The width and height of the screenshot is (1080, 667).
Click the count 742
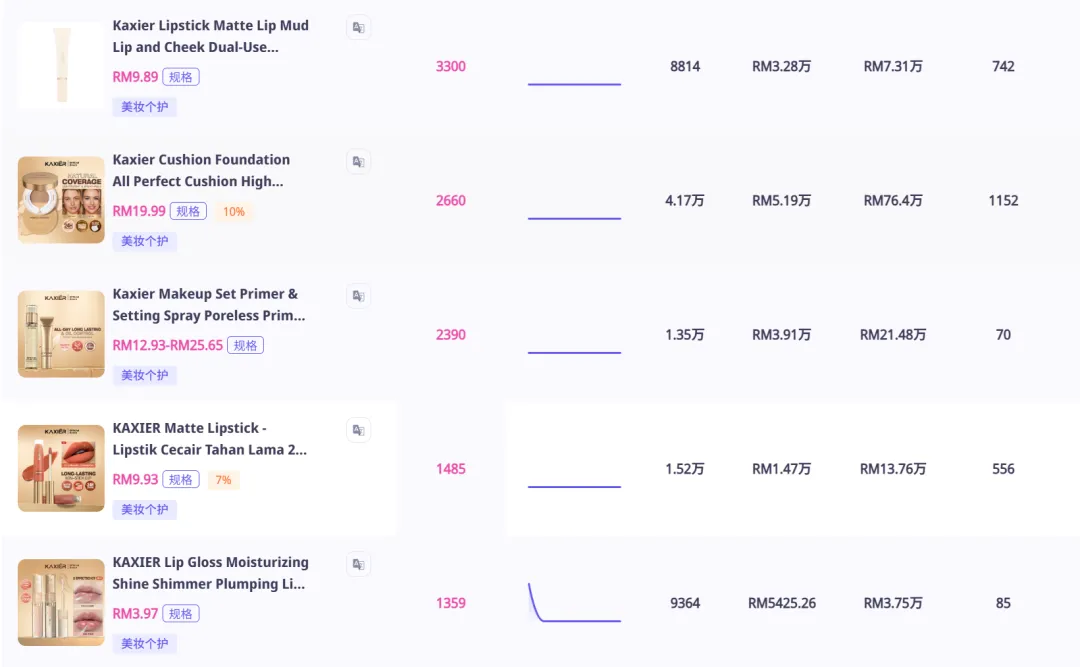(1003, 66)
